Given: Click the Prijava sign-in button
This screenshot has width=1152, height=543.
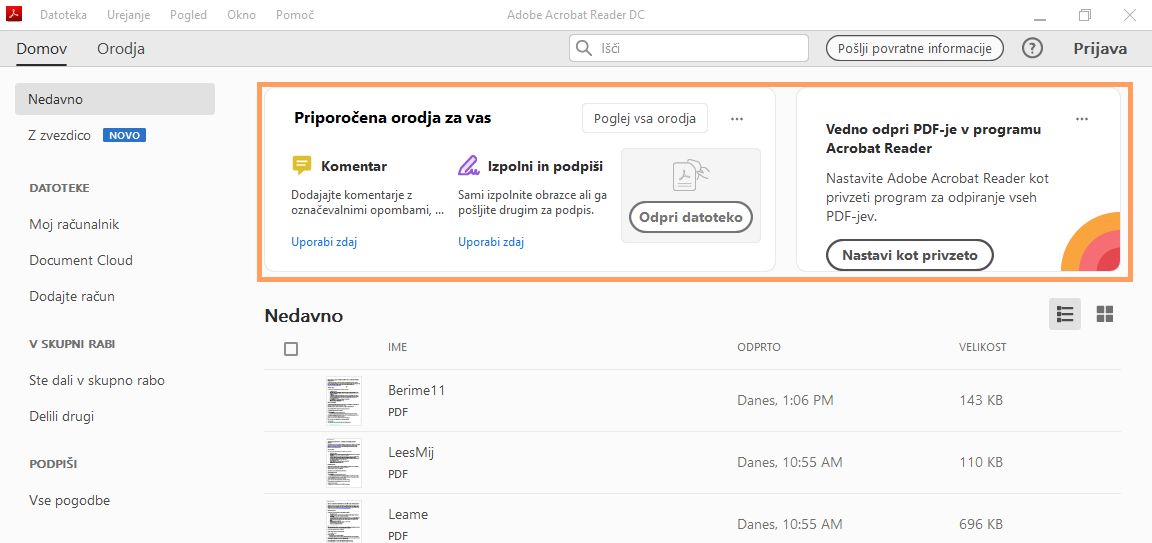Looking at the screenshot, I should click(x=1100, y=48).
